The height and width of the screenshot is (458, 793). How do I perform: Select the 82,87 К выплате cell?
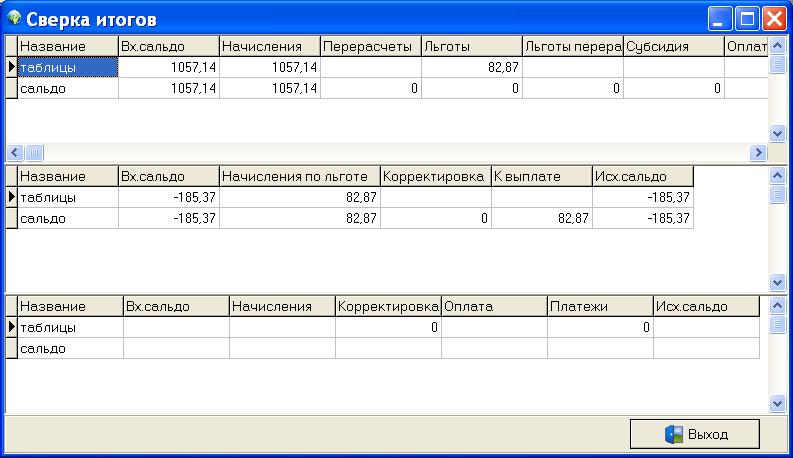541,218
